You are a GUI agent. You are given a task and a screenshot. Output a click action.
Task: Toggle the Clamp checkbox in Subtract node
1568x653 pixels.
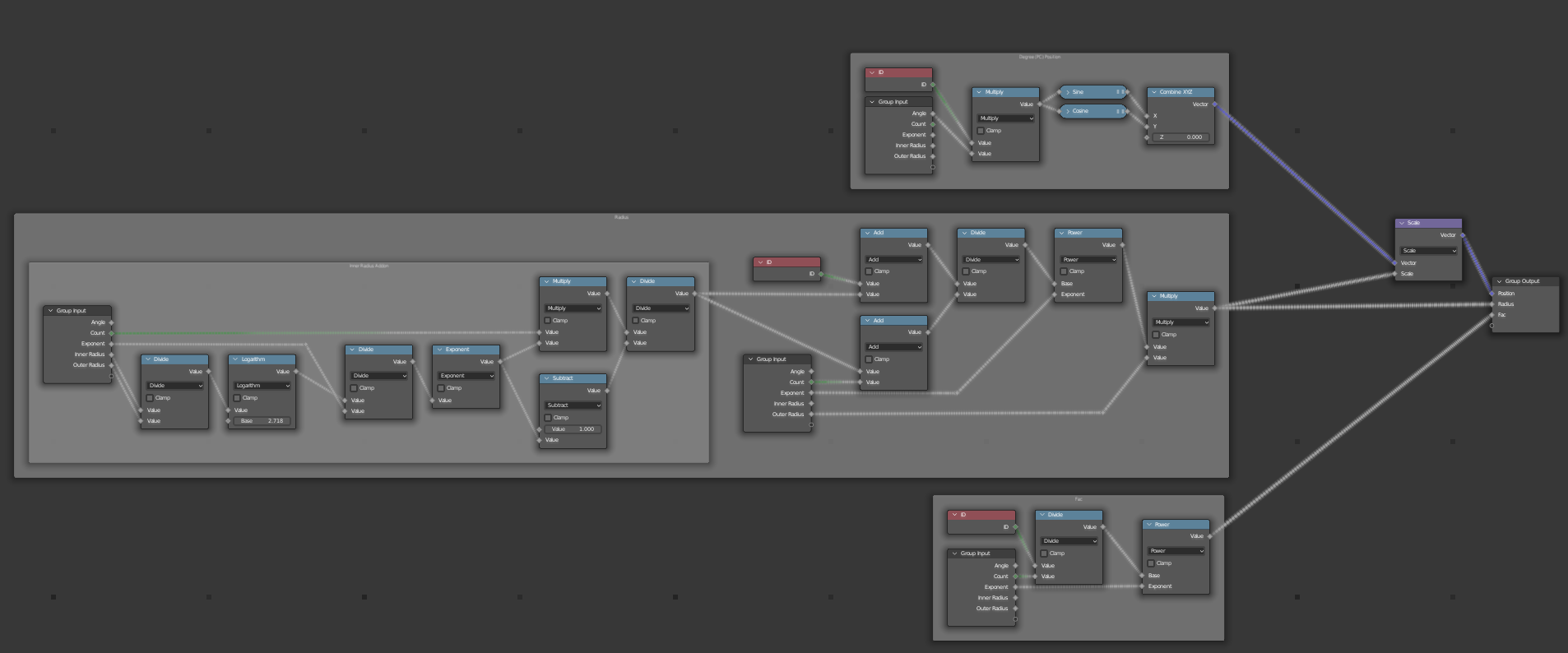click(548, 418)
